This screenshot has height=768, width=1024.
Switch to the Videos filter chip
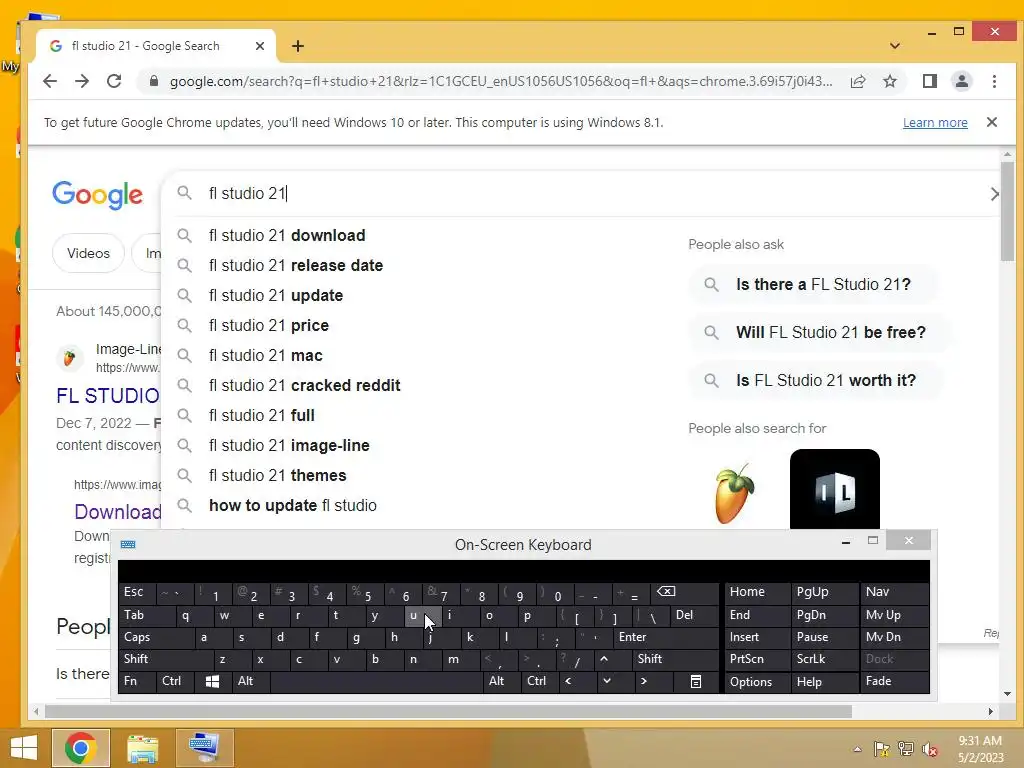coord(88,253)
